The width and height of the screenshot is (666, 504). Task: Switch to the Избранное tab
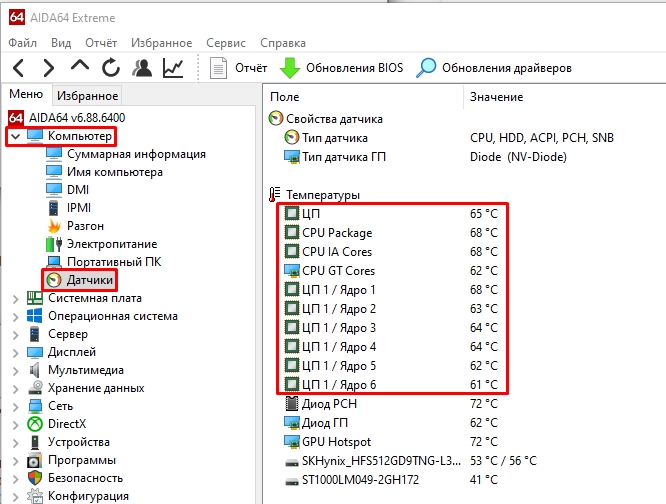pos(87,96)
